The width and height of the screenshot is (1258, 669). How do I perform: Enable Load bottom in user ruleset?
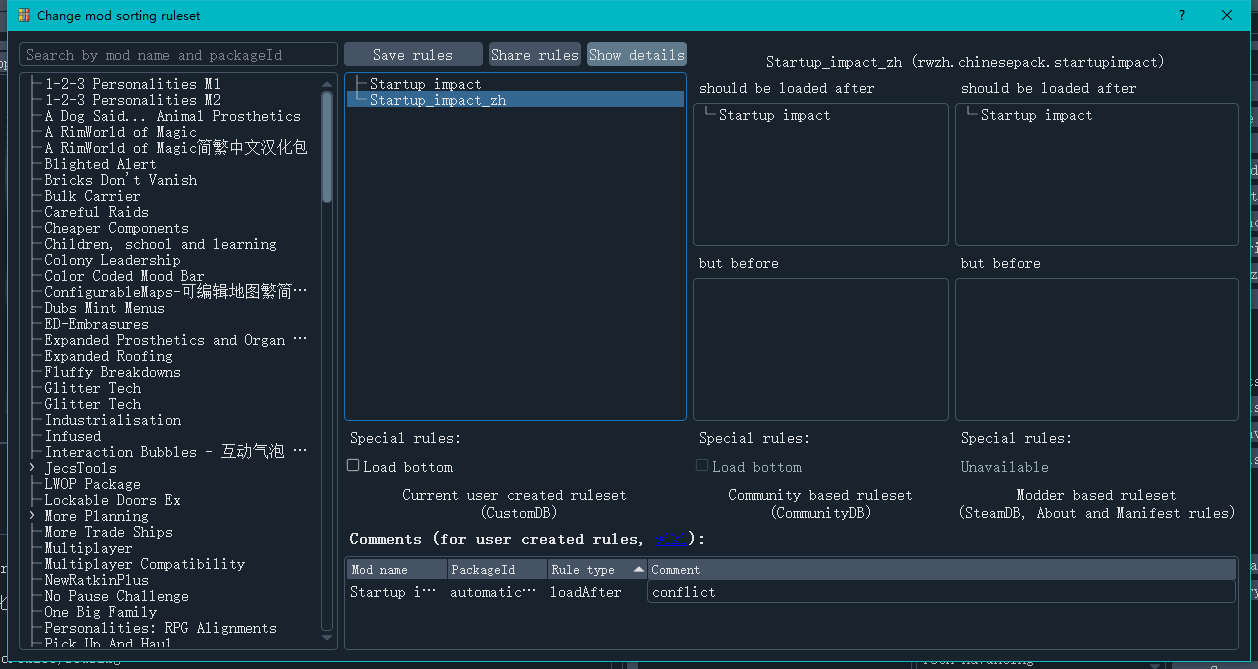click(x=353, y=466)
